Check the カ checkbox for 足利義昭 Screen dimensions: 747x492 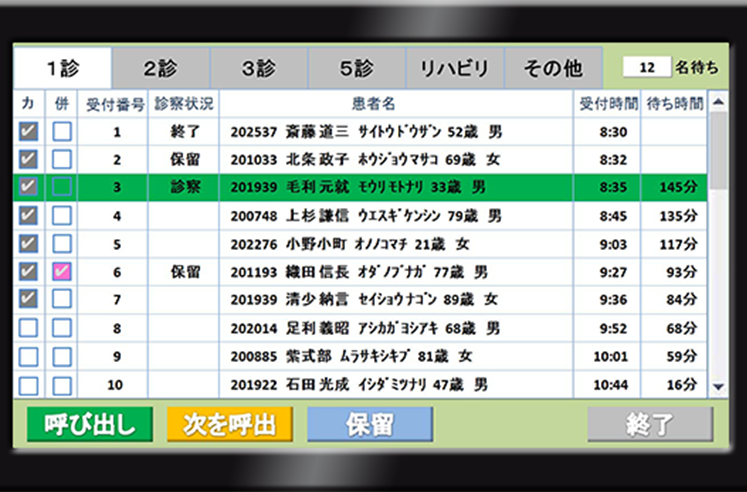coord(28,328)
